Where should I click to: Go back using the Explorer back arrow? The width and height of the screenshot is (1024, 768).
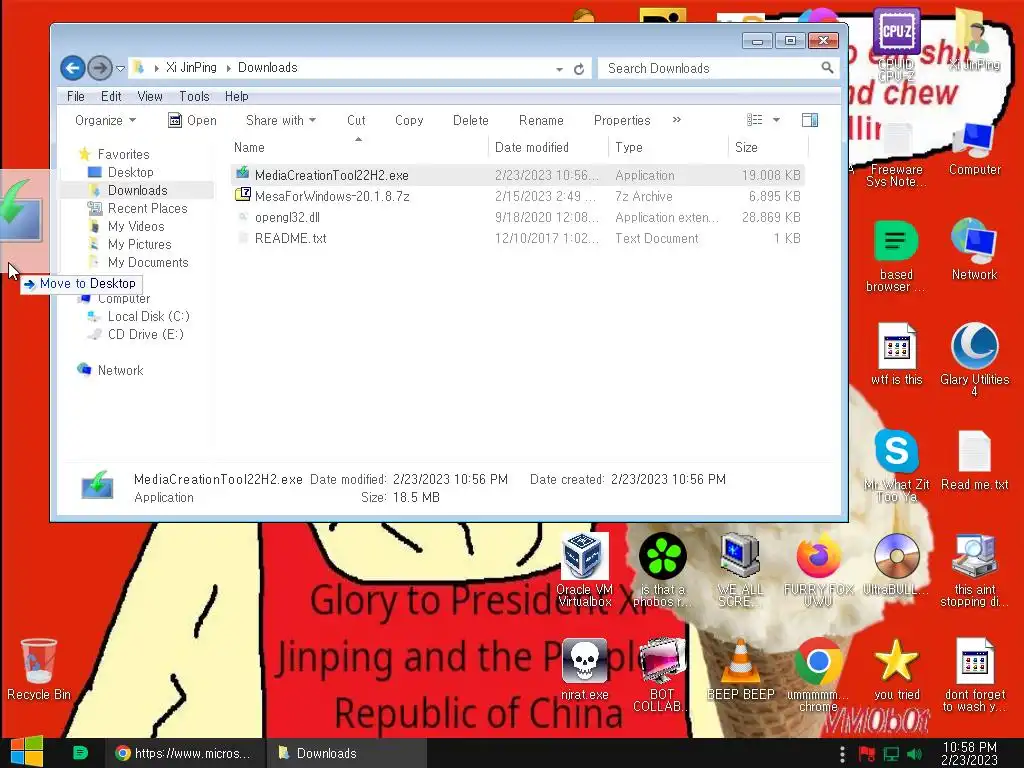tap(72, 67)
